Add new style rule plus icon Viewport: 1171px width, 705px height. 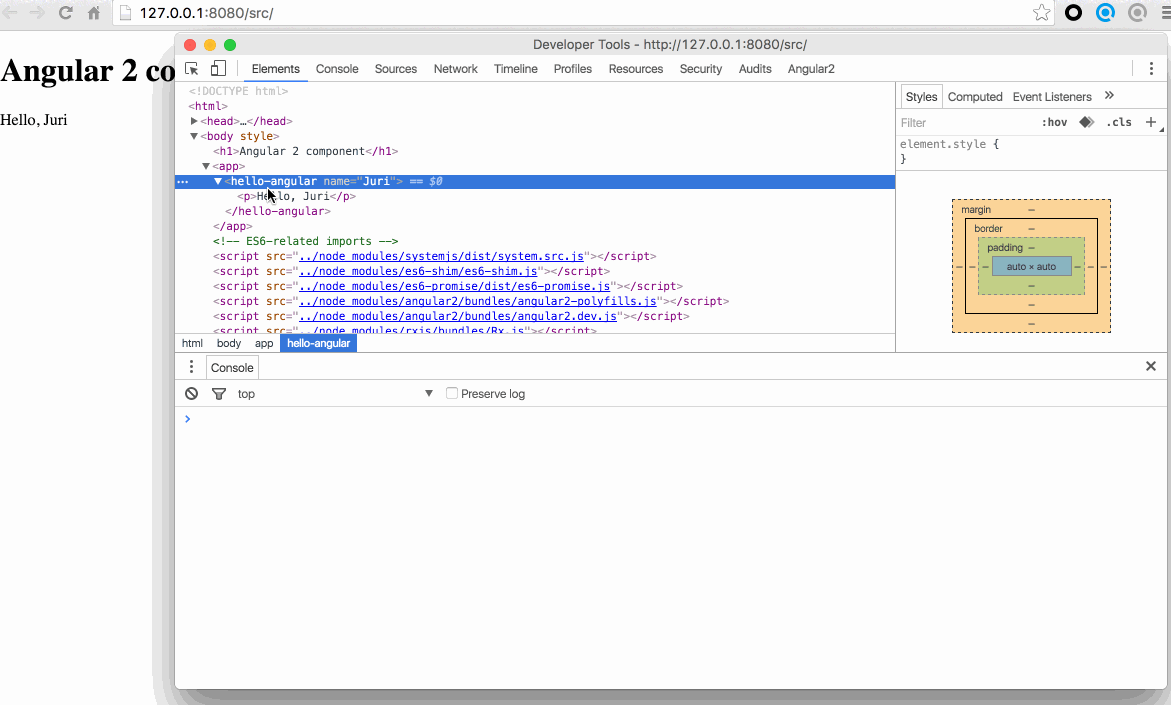point(1151,122)
